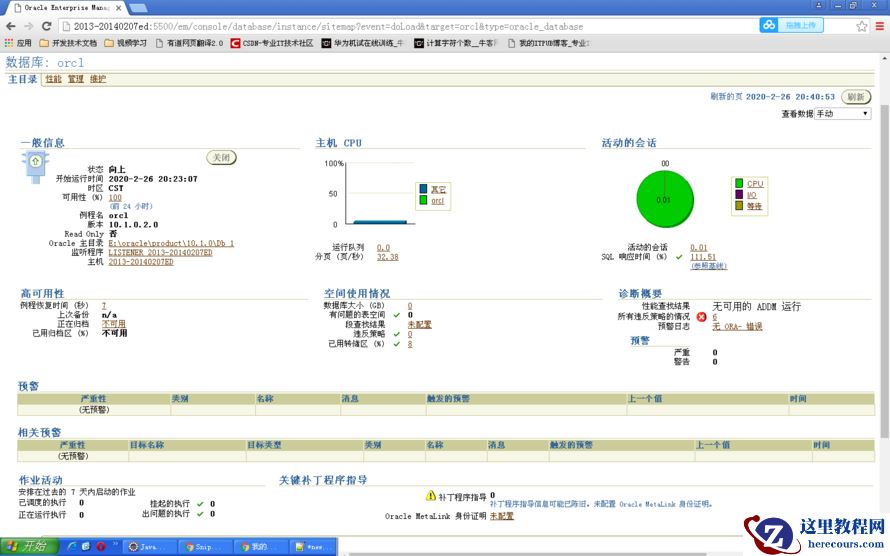Open the 我的ITPUB博客 bookmark
This screenshot has height=556, width=890.
pyautogui.click(x=548, y=43)
